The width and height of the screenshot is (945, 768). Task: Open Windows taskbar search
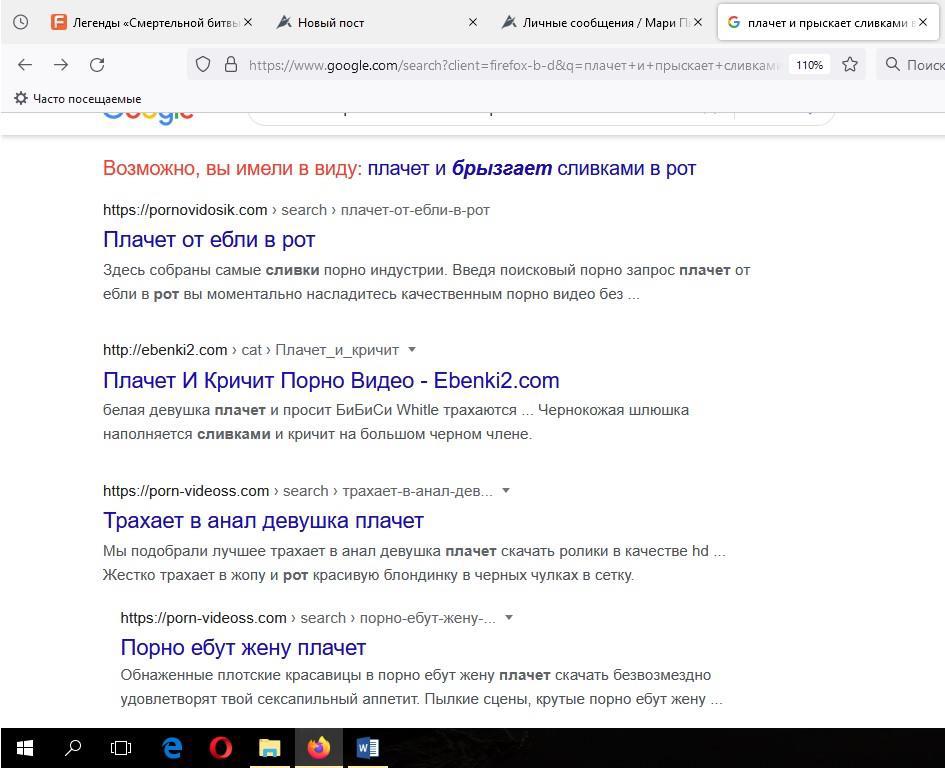click(73, 748)
